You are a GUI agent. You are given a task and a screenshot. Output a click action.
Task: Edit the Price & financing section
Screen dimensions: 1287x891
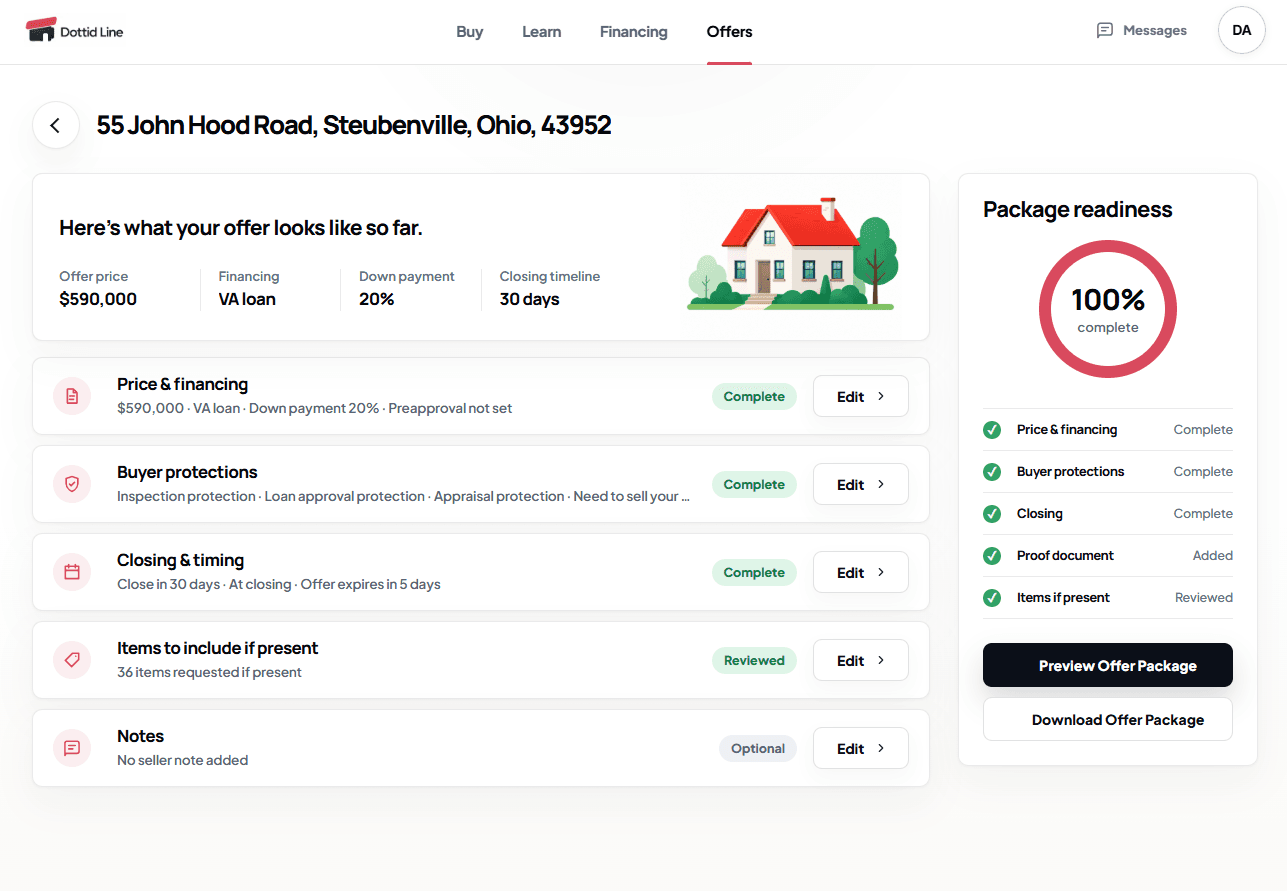861,396
